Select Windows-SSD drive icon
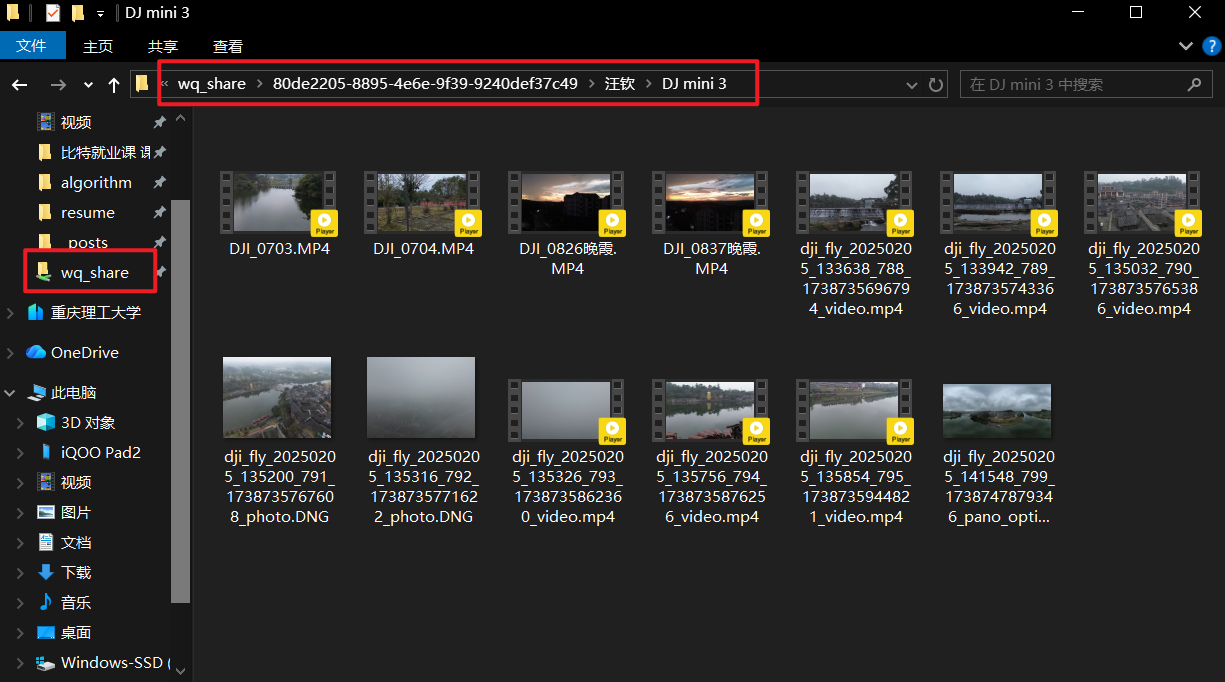 click(45, 663)
